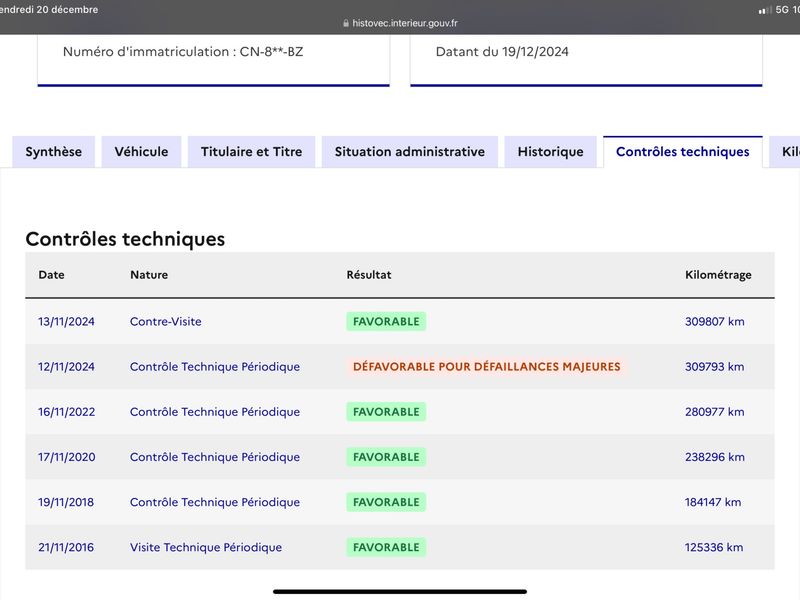Tap the cellular signal bars icon
This screenshot has width=800, height=600.
pos(764,10)
